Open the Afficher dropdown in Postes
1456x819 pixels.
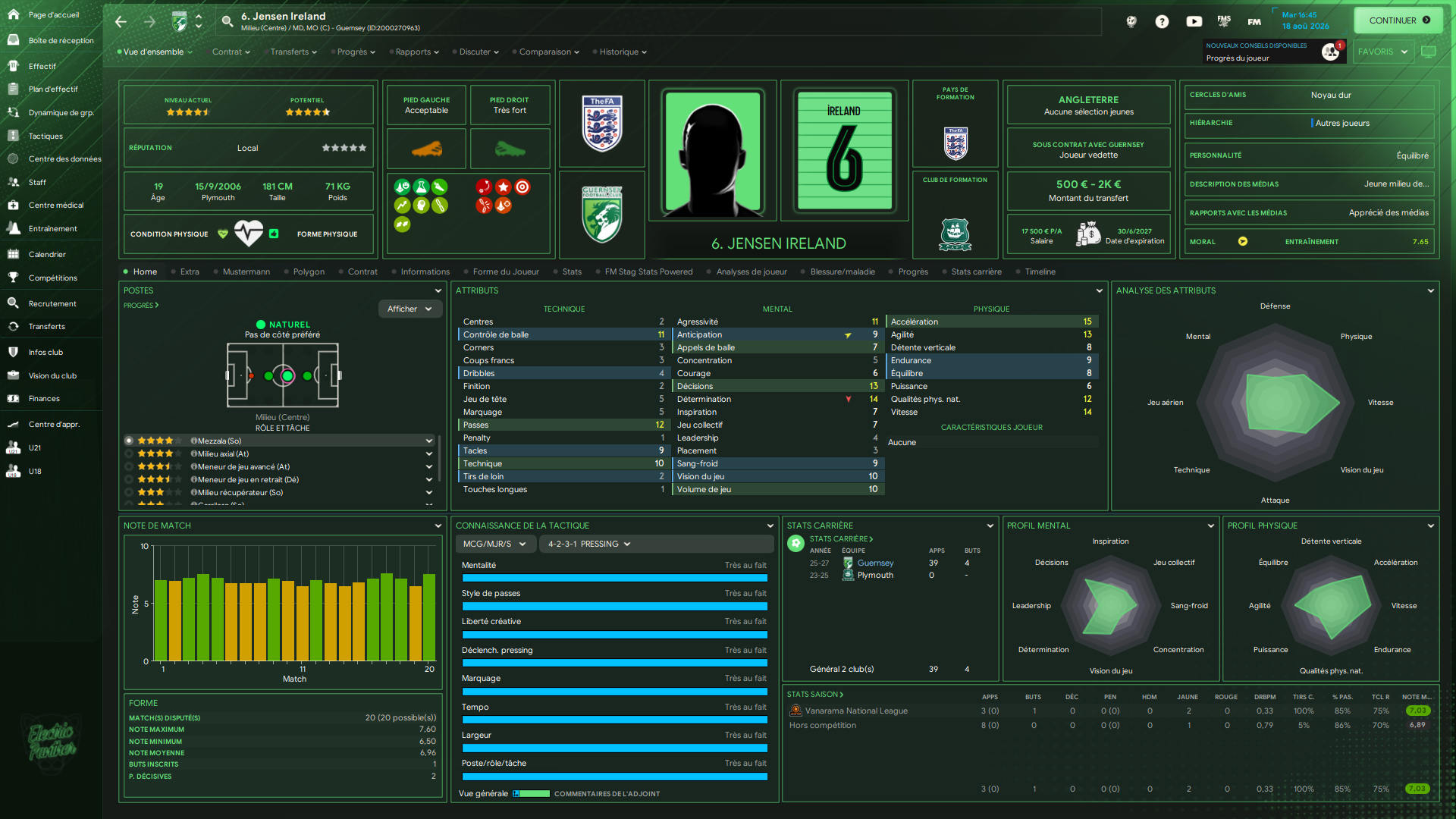(x=409, y=309)
